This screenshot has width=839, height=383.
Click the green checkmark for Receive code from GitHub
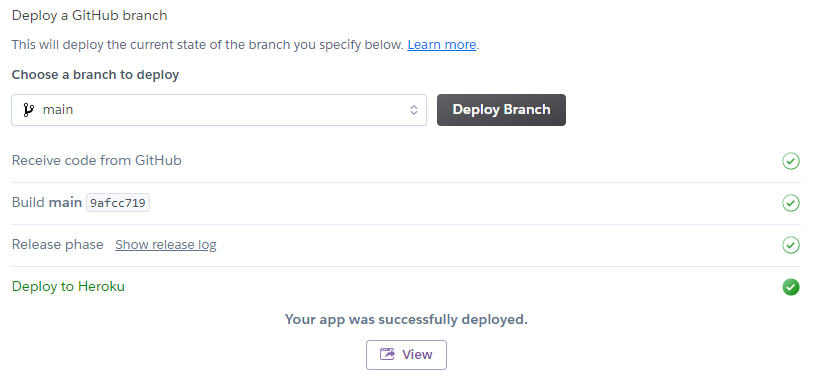point(790,161)
